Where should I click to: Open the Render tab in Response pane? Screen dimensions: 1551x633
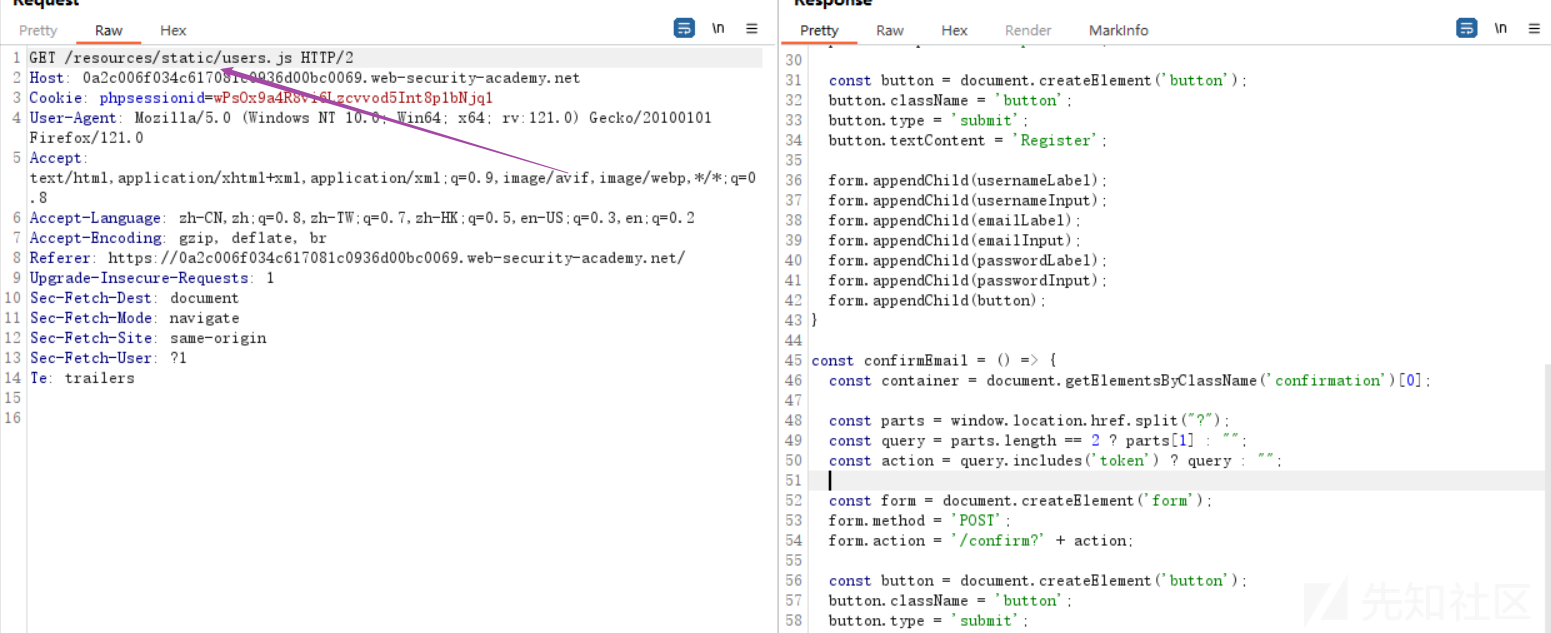tap(1028, 31)
